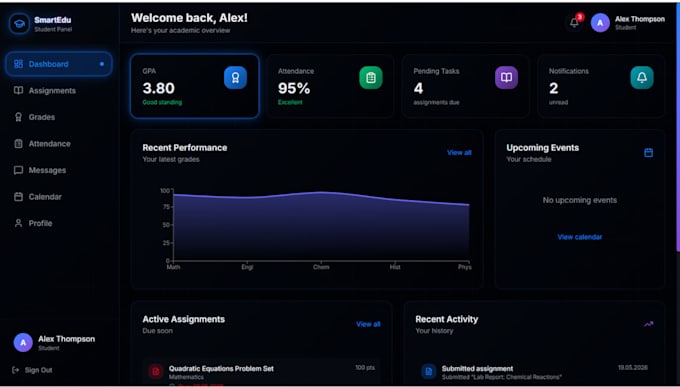Image resolution: width=680 pixels, height=387 pixels.
Task: Click the Chem point on performance chart
Action: click(x=321, y=192)
